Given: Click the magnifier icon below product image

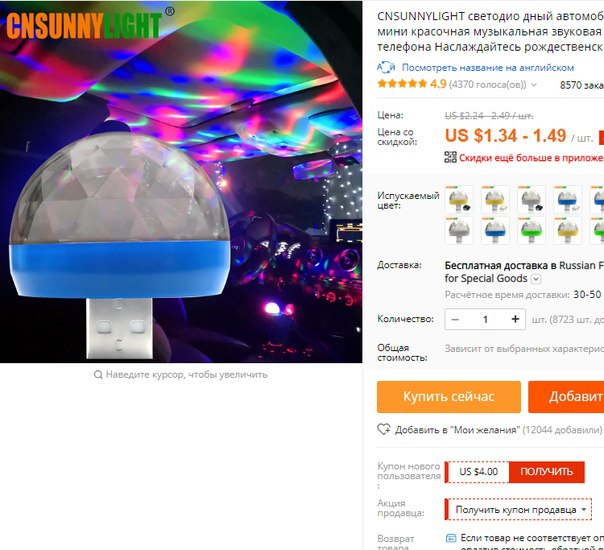Looking at the screenshot, I should click(98, 374).
